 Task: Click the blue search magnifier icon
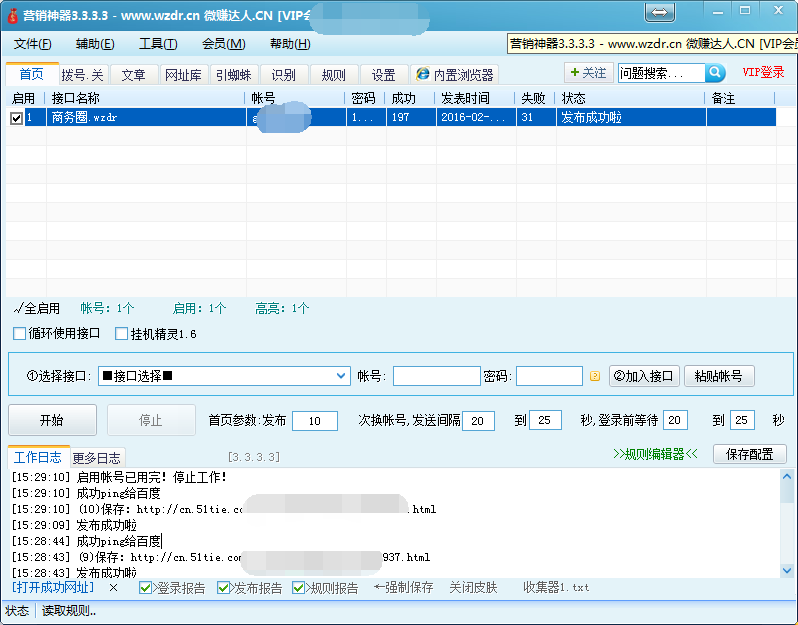[715, 73]
